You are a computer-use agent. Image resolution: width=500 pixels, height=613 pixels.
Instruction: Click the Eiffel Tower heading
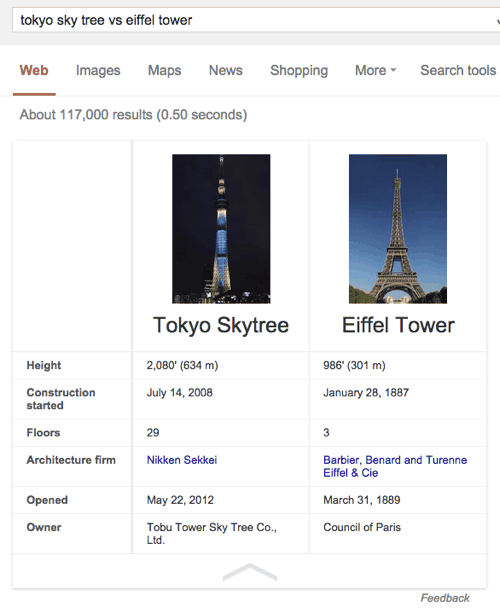(x=398, y=325)
